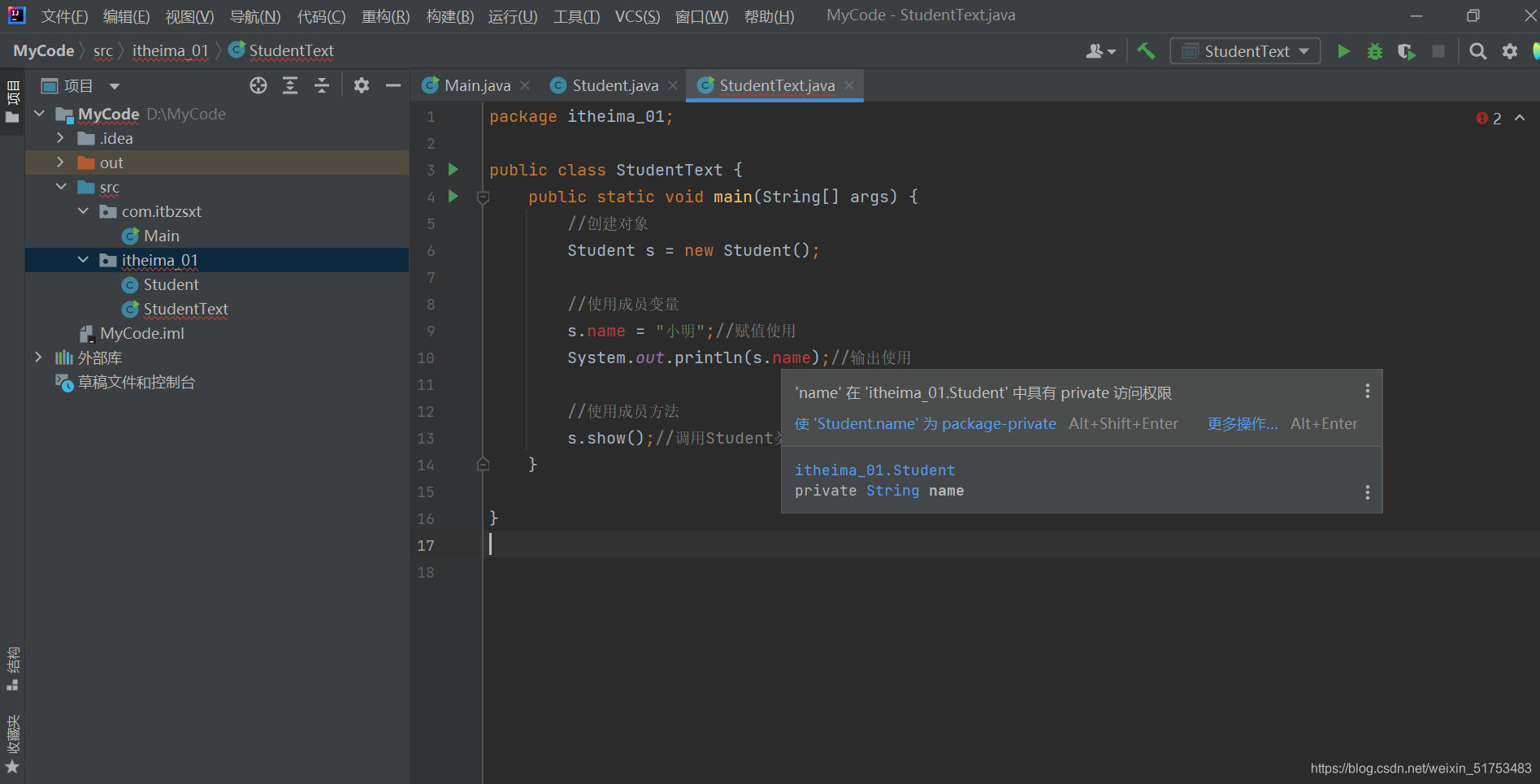Apply quick fix making Student.name package-private
Viewport: 1540px width, 784px height.
point(925,423)
